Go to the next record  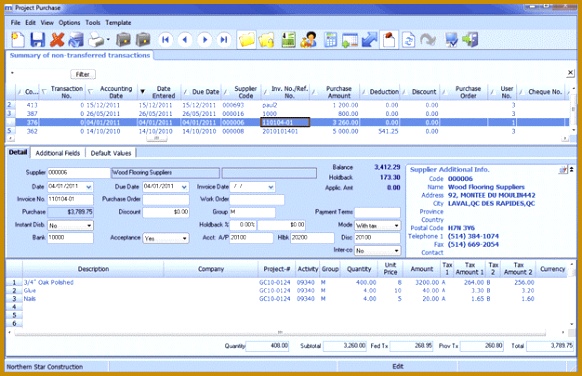205,40
